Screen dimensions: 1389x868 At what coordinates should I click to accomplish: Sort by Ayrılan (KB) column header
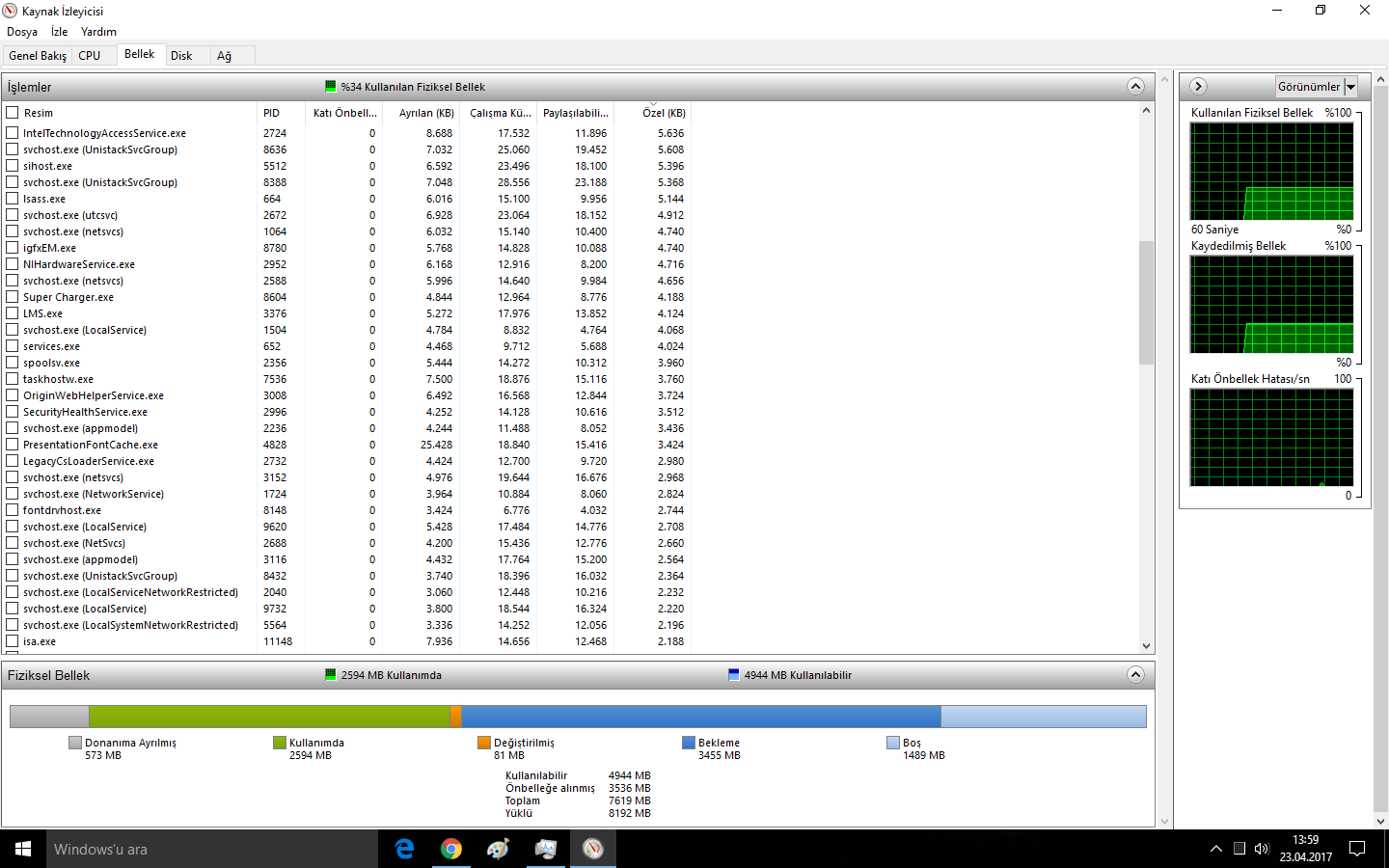(x=422, y=113)
